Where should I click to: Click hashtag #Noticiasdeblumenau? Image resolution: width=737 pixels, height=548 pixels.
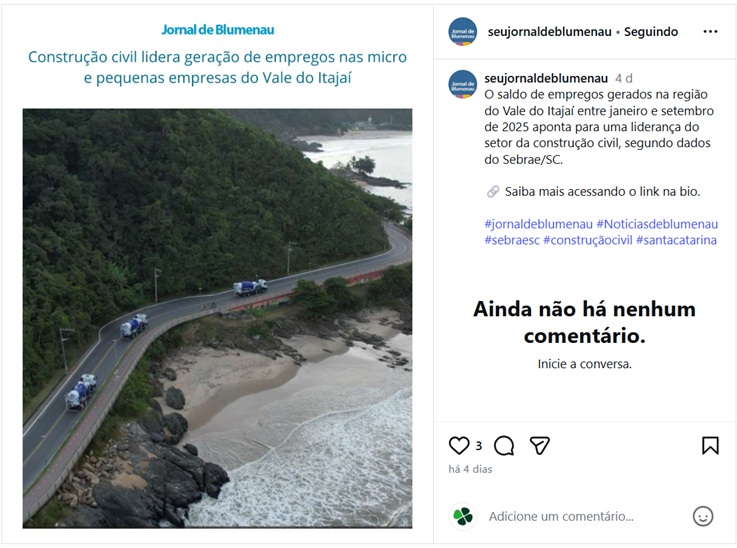(x=657, y=224)
